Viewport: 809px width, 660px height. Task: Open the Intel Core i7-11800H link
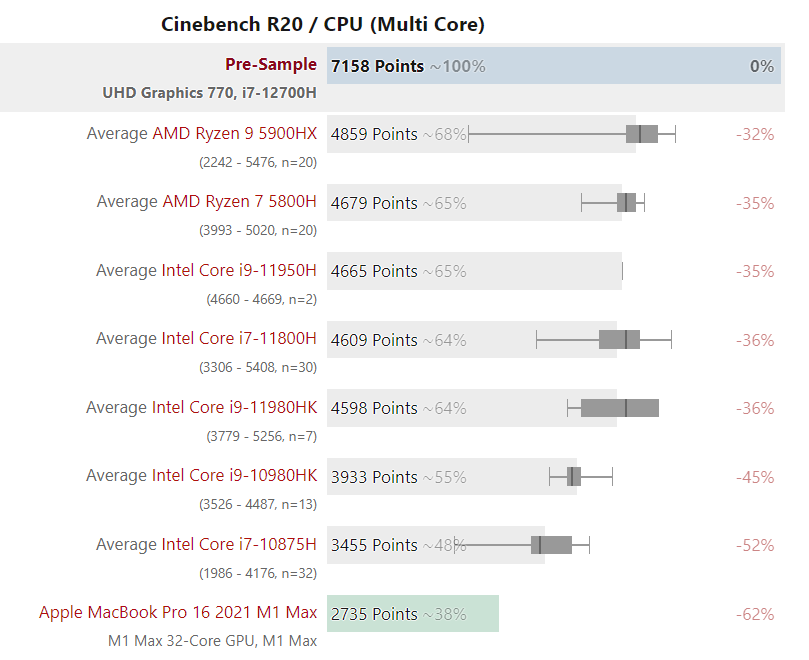(239, 339)
